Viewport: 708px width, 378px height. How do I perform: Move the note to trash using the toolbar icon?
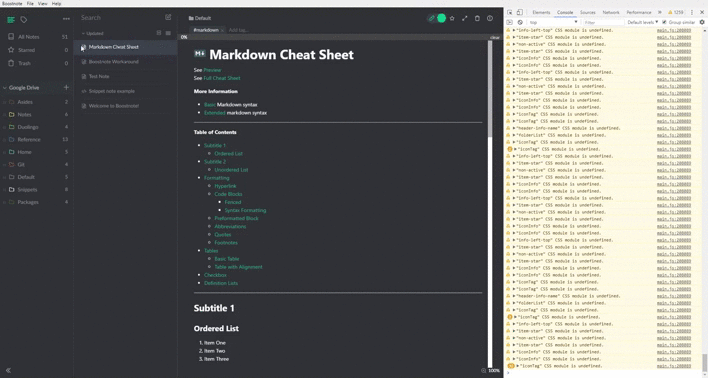click(477, 18)
